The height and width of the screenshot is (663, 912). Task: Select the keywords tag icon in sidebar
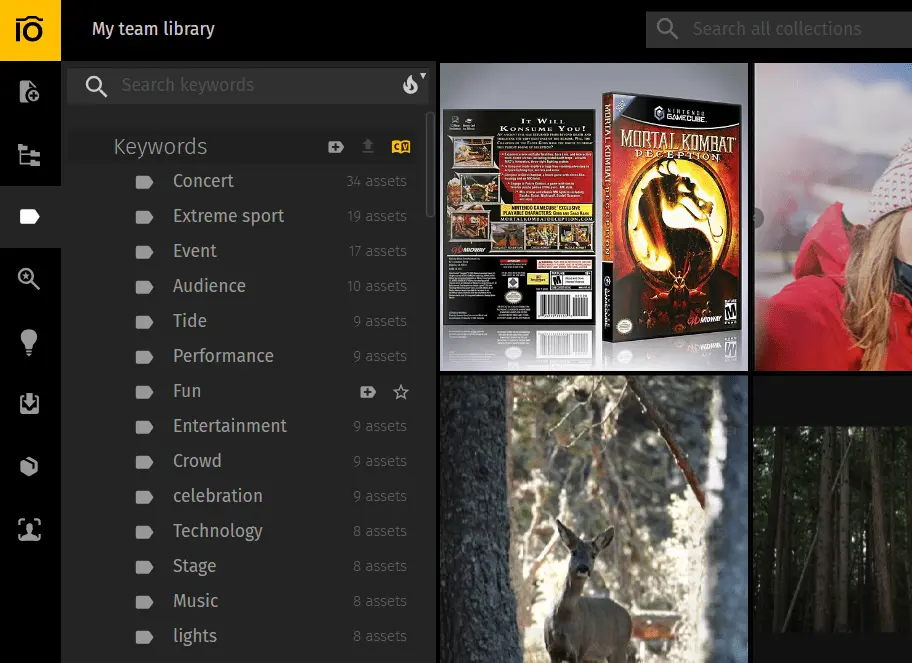coord(30,217)
